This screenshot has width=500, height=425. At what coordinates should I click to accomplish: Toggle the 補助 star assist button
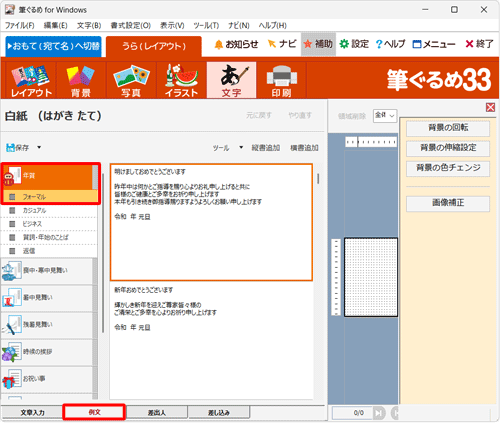tap(318, 44)
